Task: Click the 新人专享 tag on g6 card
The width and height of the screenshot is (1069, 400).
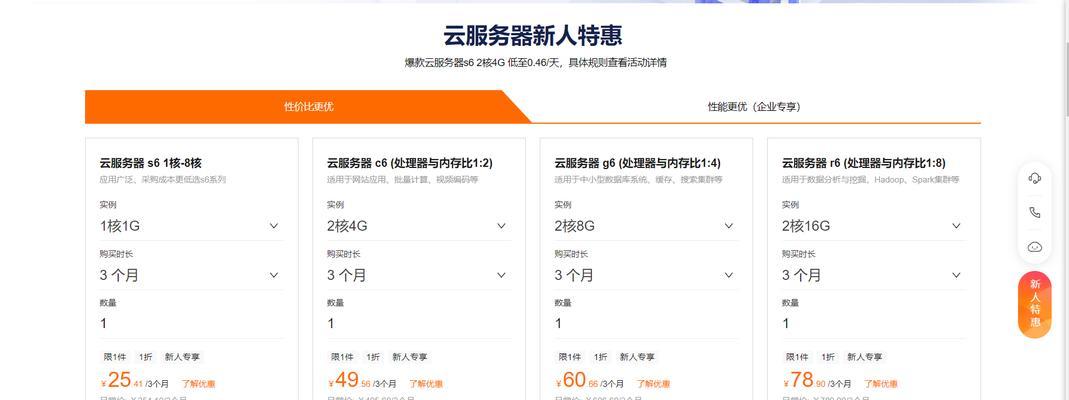Action: (637, 357)
